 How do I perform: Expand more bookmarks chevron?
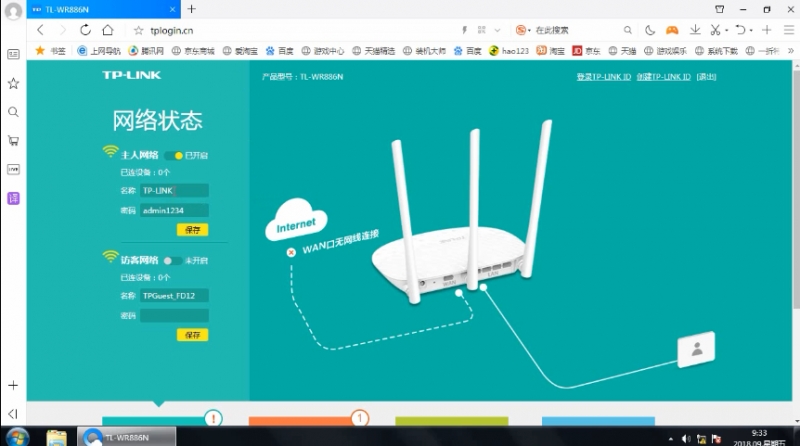(791, 51)
